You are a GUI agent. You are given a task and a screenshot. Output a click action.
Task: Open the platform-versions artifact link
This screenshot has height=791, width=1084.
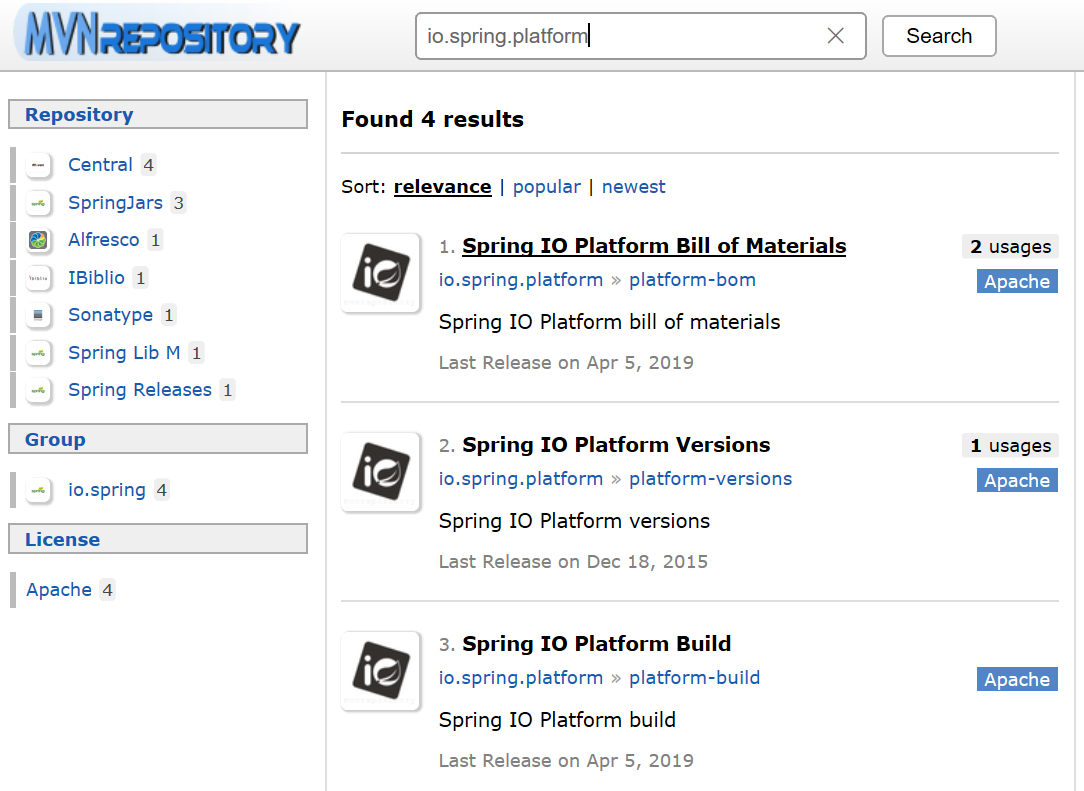coord(710,479)
